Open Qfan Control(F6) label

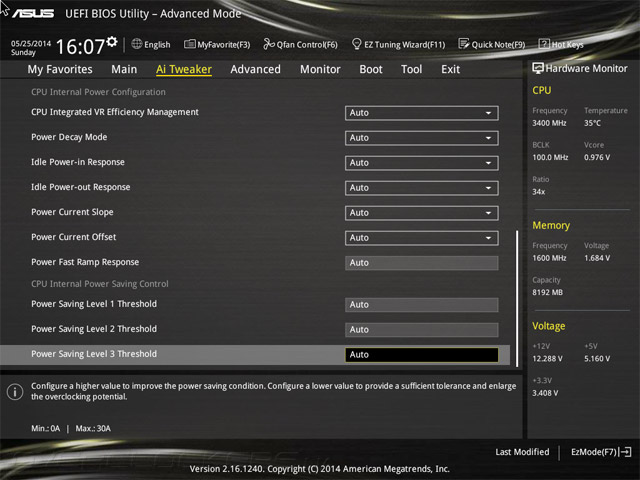tap(307, 44)
